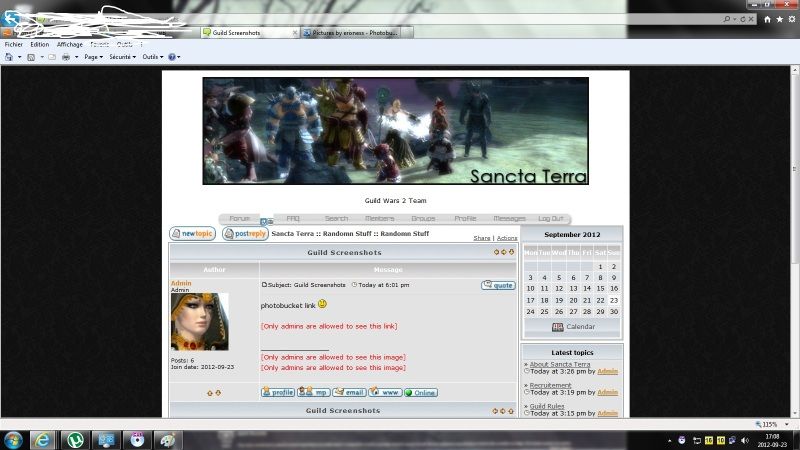Open the Edition menu

(x=40, y=44)
